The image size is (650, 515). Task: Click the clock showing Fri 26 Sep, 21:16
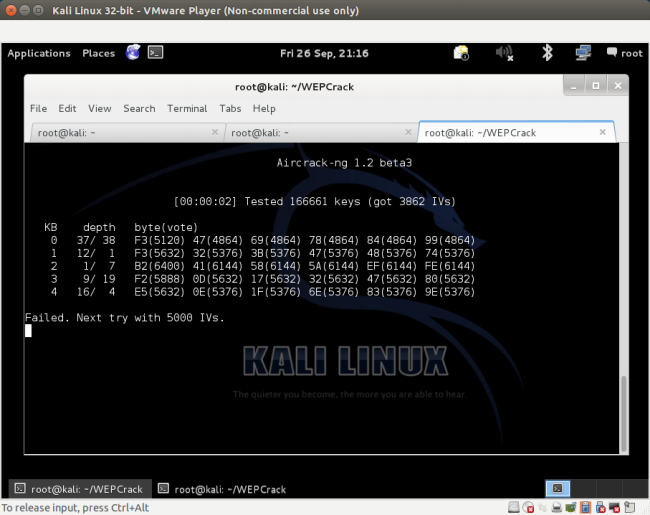[326, 54]
